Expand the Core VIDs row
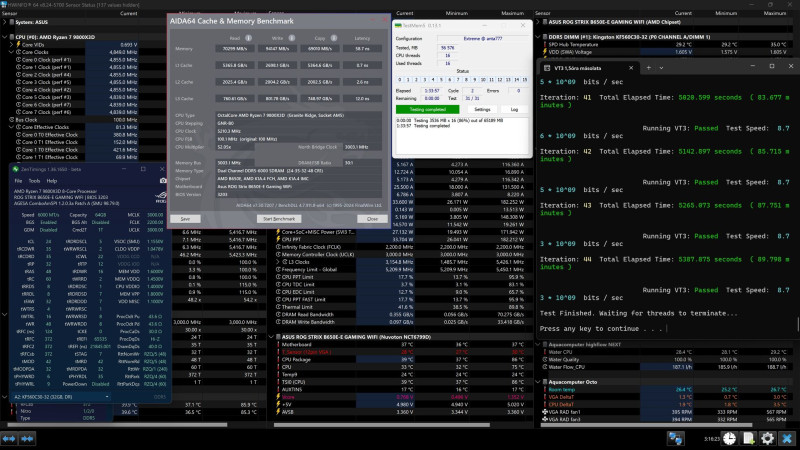The width and height of the screenshot is (800, 450). click(11, 44)
